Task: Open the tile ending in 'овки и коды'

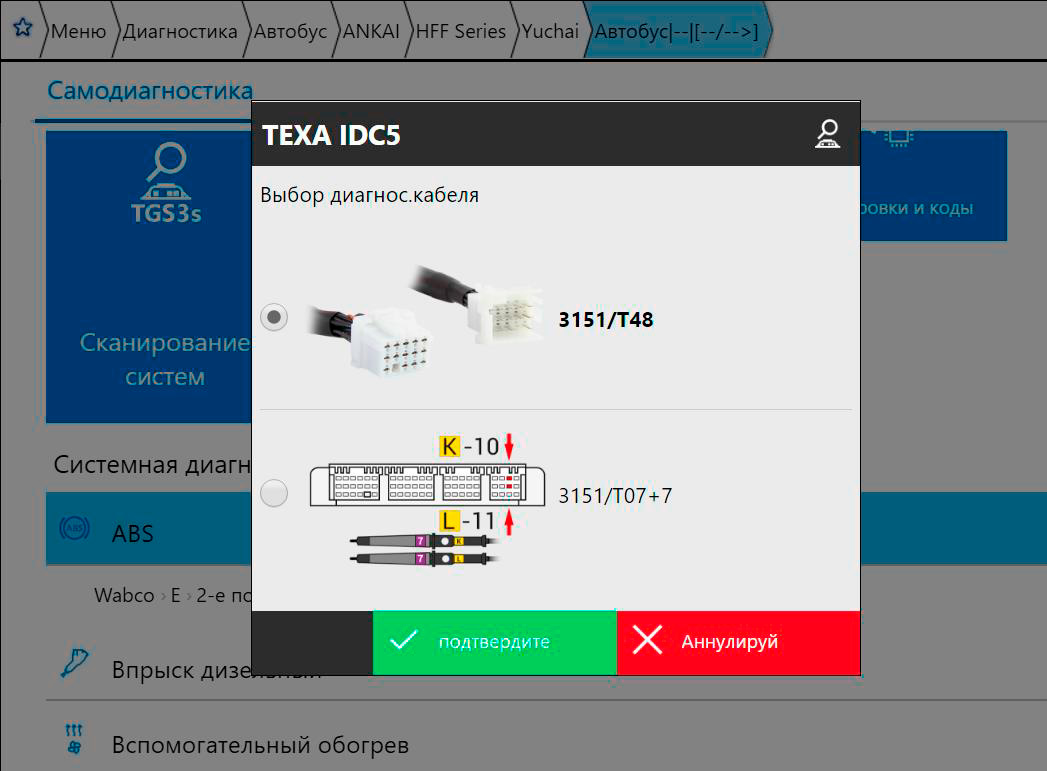Action: 933,186
